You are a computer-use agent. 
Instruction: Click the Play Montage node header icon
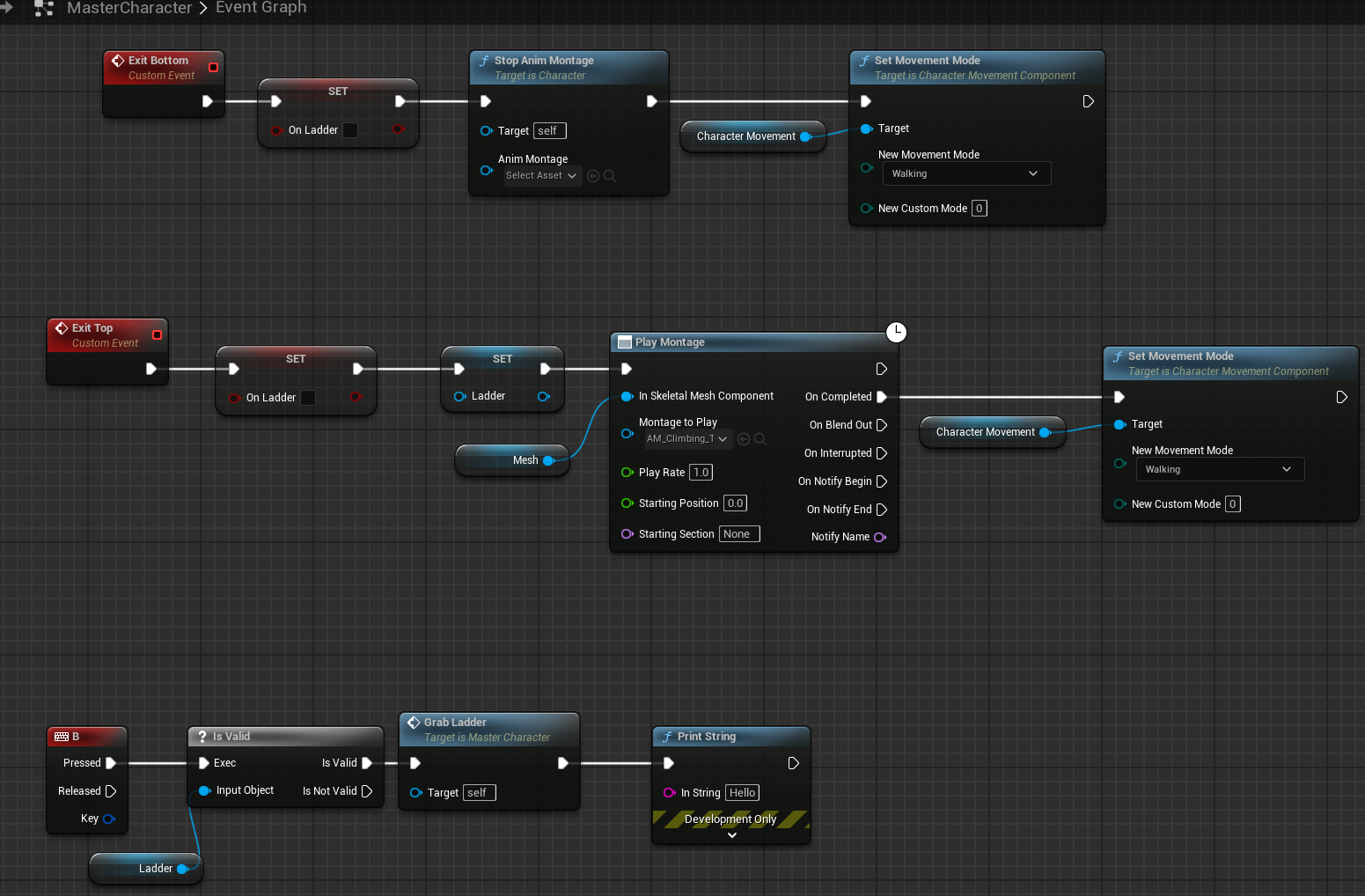click(625, 342)
